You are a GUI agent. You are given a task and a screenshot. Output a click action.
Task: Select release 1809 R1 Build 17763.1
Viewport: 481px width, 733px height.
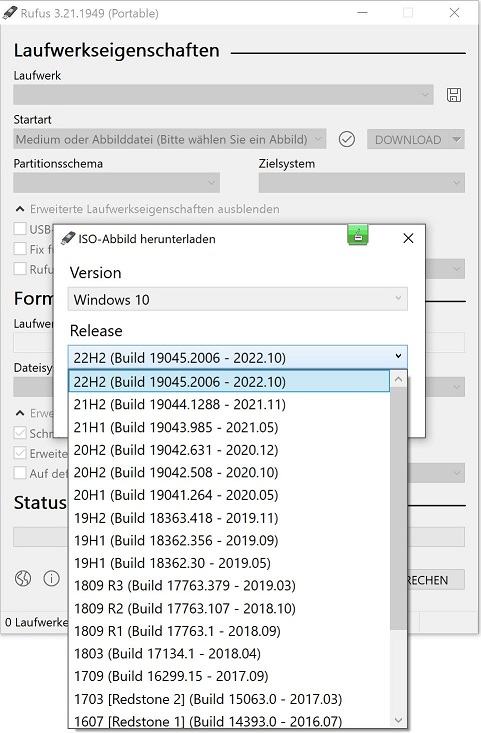229,631
